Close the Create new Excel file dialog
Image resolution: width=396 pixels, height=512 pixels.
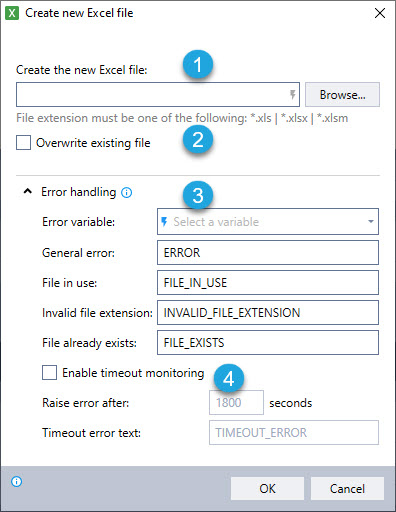[380, 13]
